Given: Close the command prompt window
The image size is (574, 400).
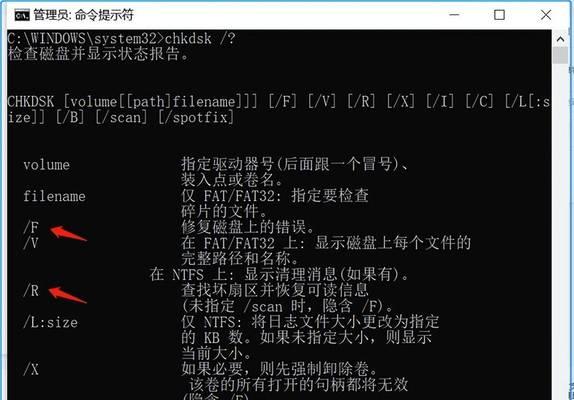Looking at the screenshot, I should (x=546, y=15).
